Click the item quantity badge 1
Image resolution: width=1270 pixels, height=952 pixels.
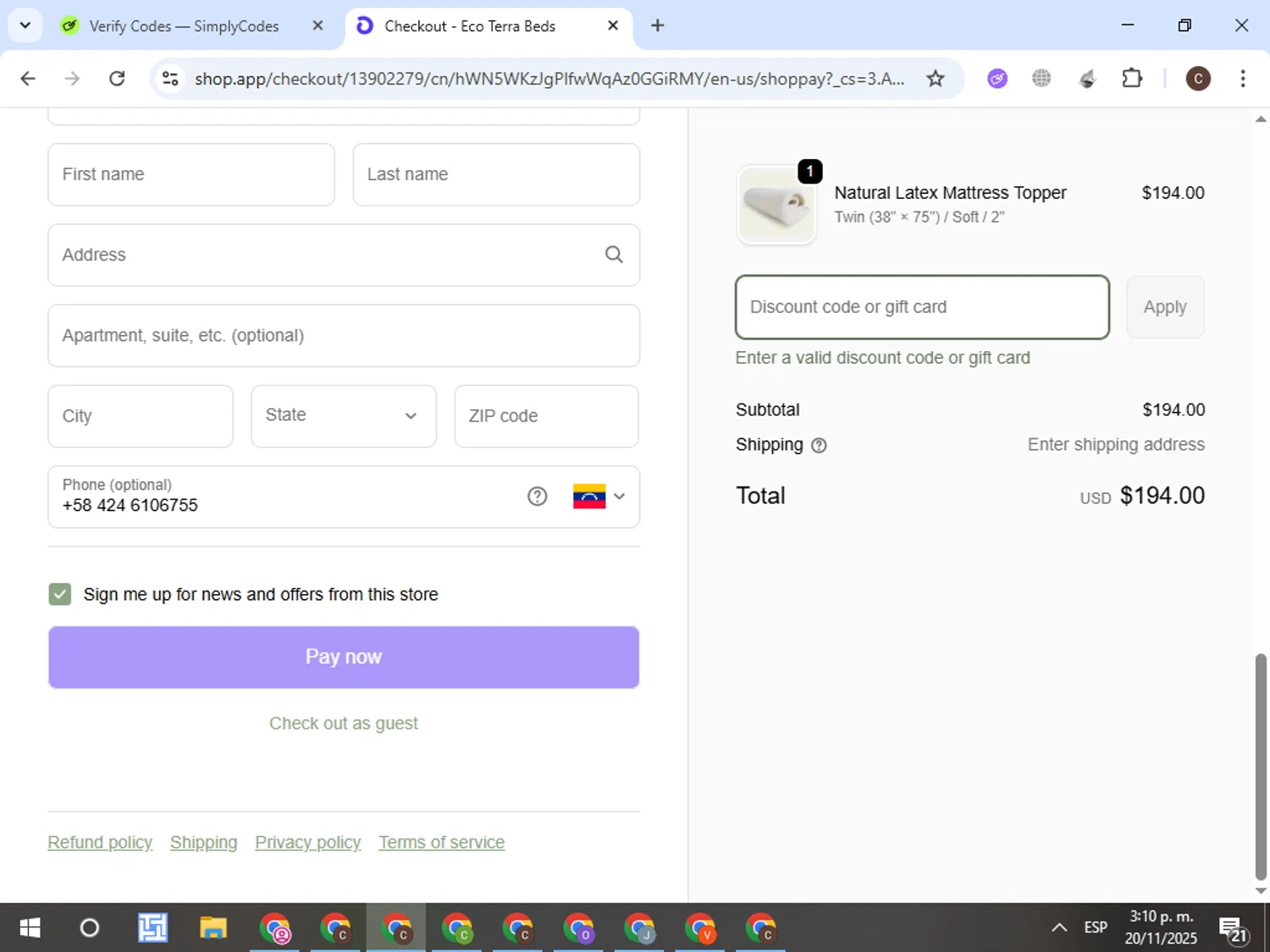(x=809, y=171)
